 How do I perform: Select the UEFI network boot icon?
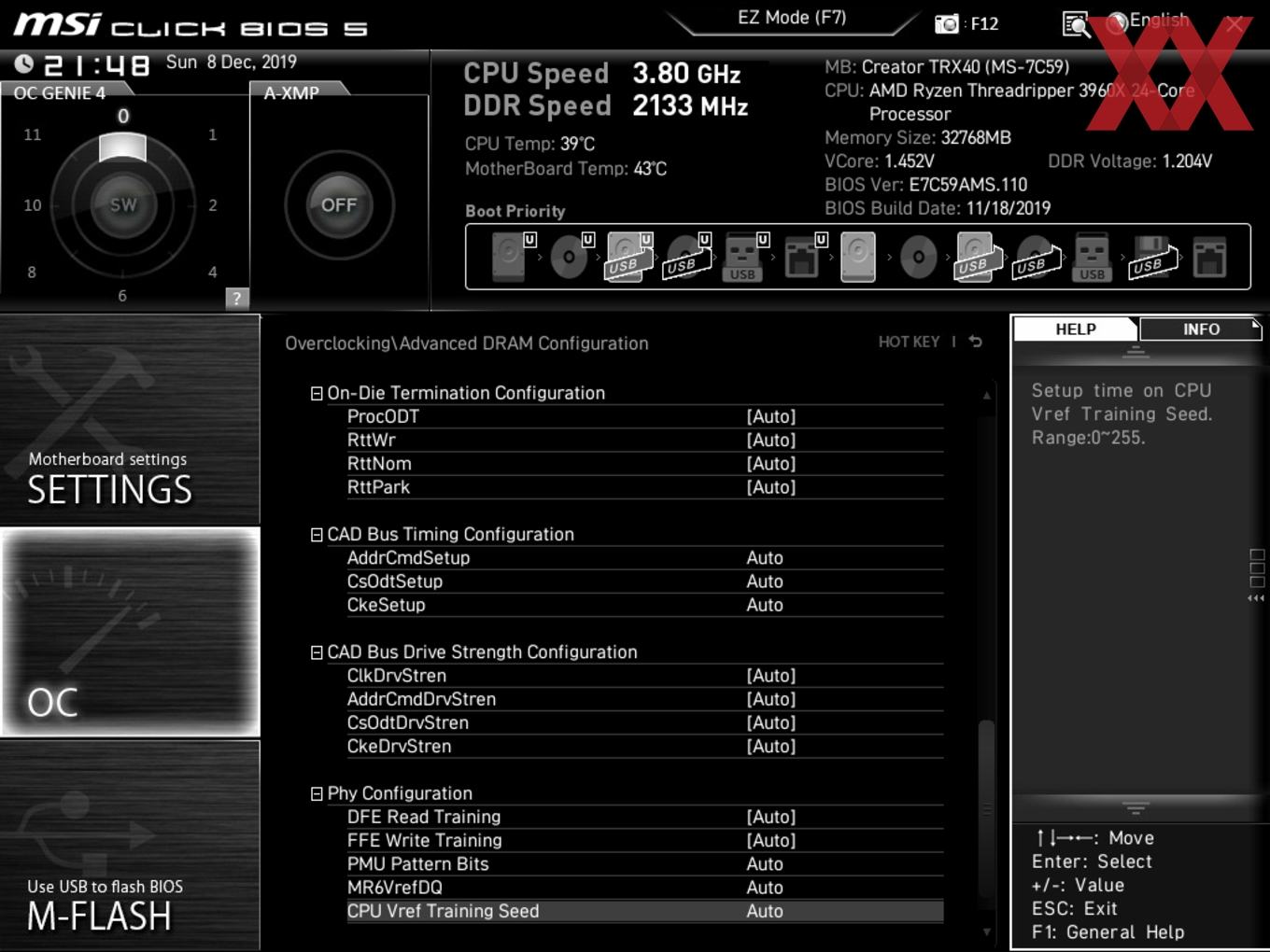pyautogui.click(x=804, y=257)
